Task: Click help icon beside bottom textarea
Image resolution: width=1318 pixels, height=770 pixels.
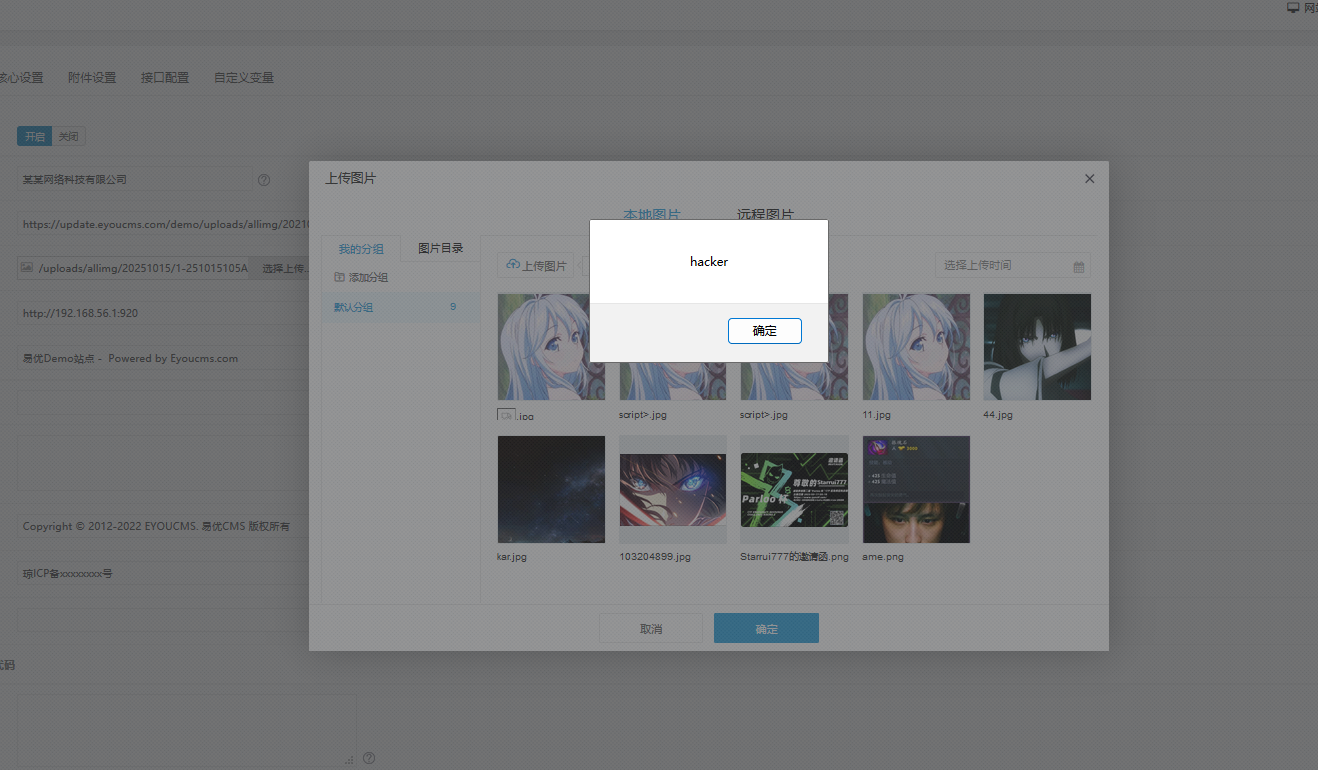Action: (369, 759)
